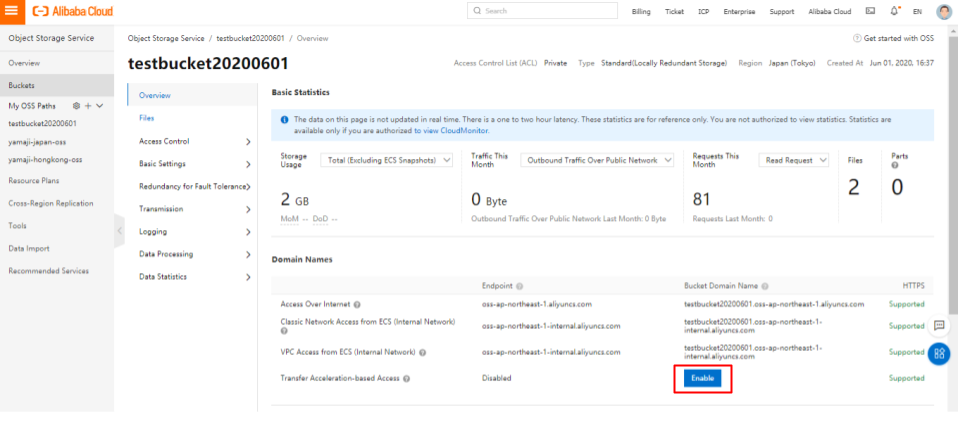This screenshot has height=422, width=970.
Task: Open the Ticket top menu
Action: tap(674, 12)
